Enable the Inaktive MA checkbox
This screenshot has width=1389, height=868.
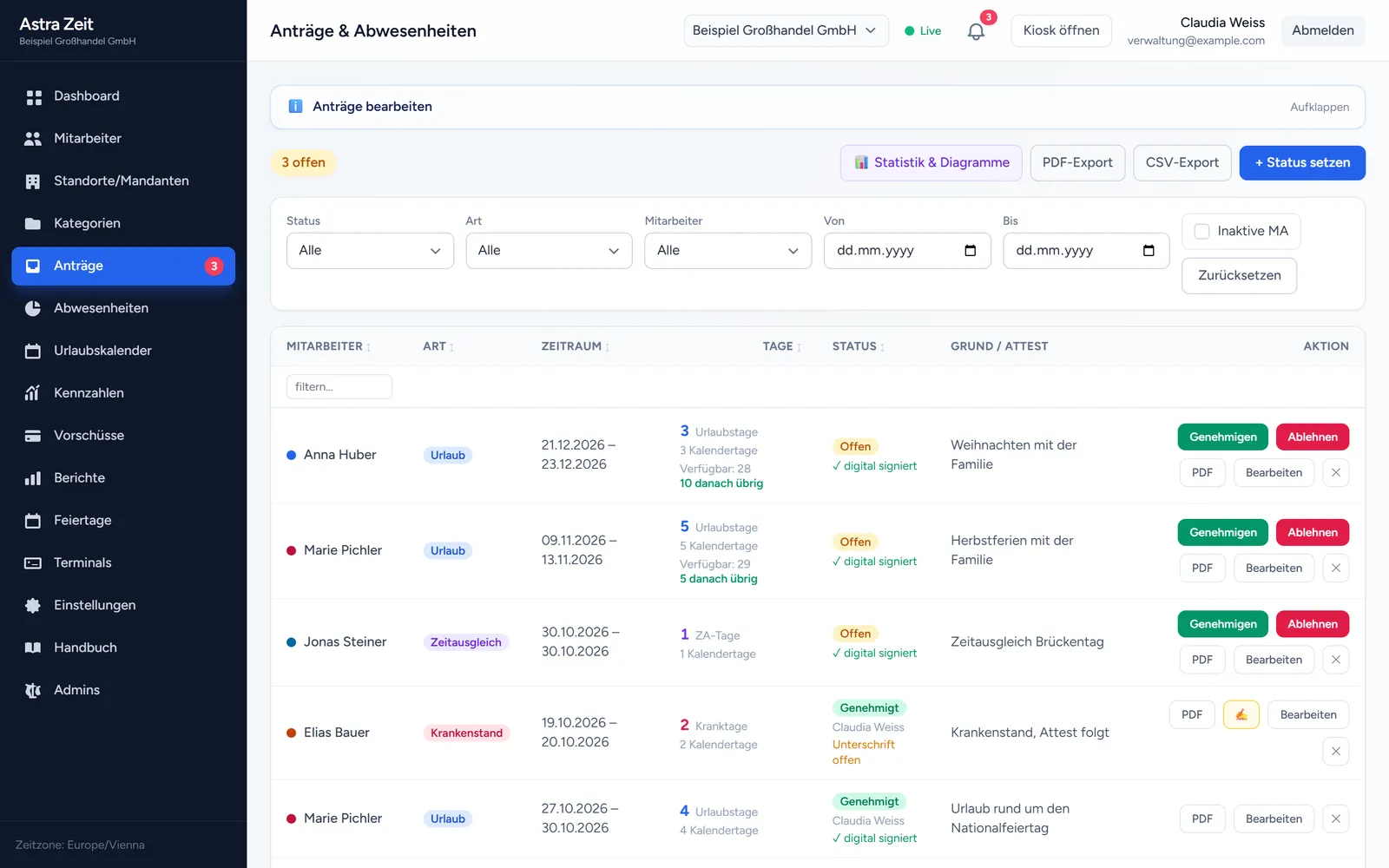click(1202, 231)
